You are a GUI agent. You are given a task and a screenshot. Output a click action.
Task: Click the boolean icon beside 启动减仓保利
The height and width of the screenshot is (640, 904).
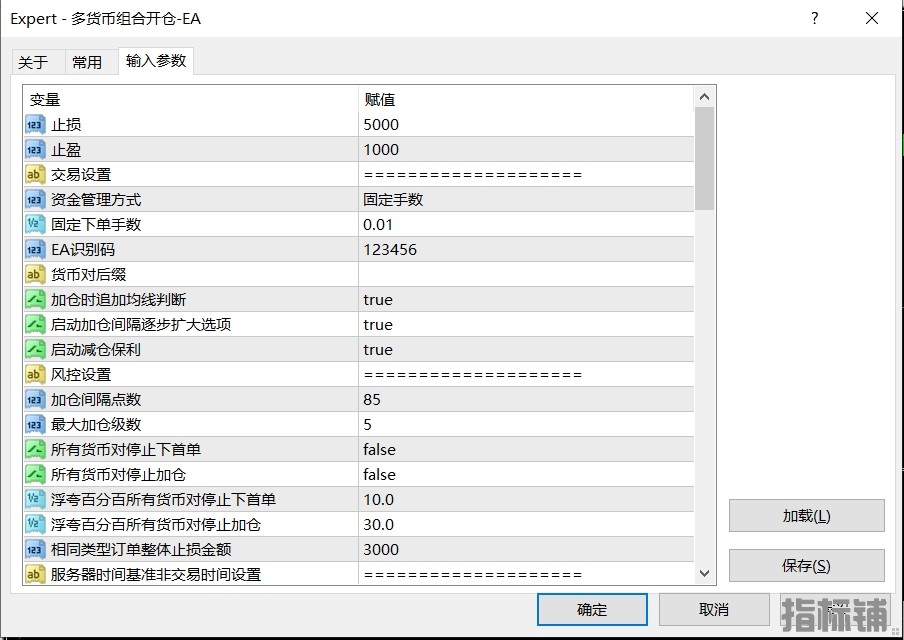click(x=35, y=349)
